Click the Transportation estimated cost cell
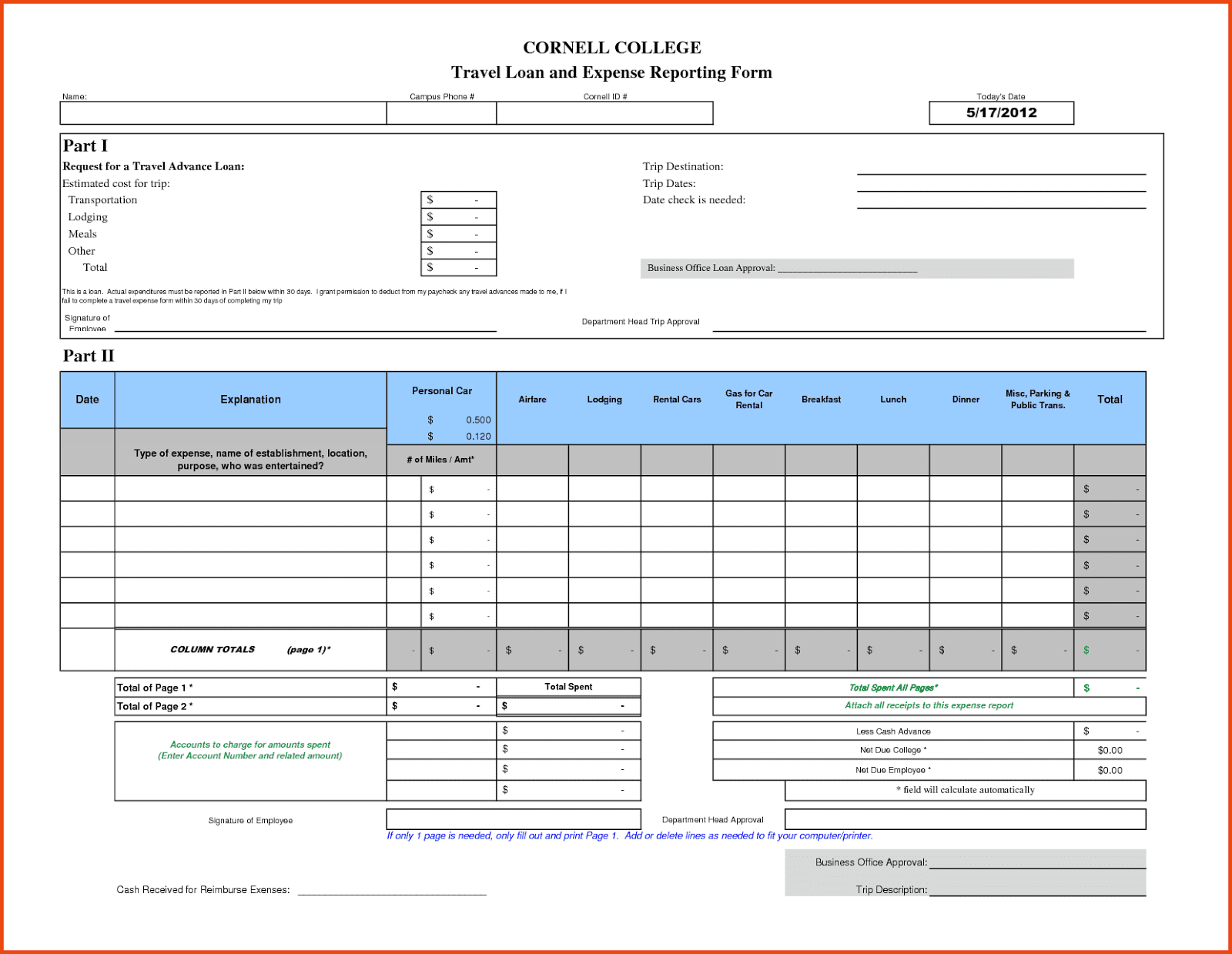Image resolution: width=1232 pixels, height=954 pixels. pos(458,199)
